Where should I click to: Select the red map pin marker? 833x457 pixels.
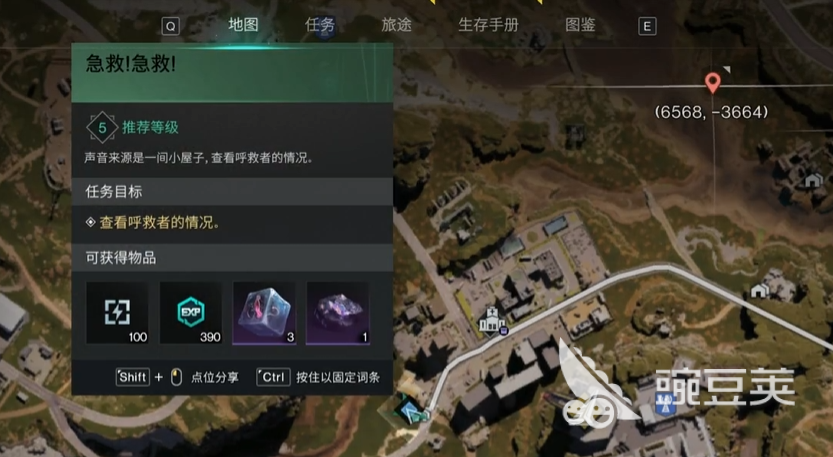coord(712,83)
